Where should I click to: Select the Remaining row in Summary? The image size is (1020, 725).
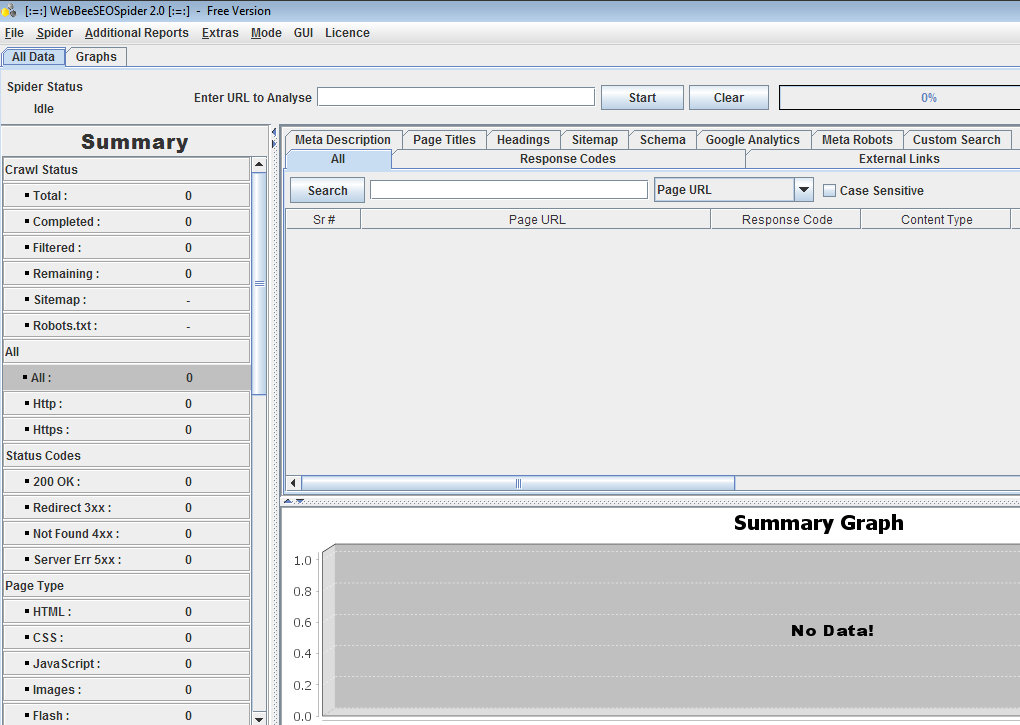pyautogui.click(x=127, y=274)
